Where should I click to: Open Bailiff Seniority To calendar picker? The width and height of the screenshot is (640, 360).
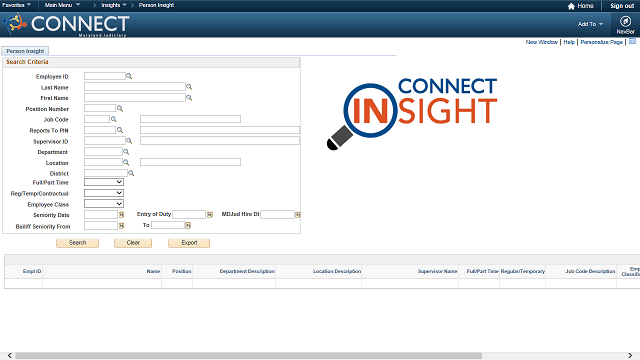(x=188, y=225)
